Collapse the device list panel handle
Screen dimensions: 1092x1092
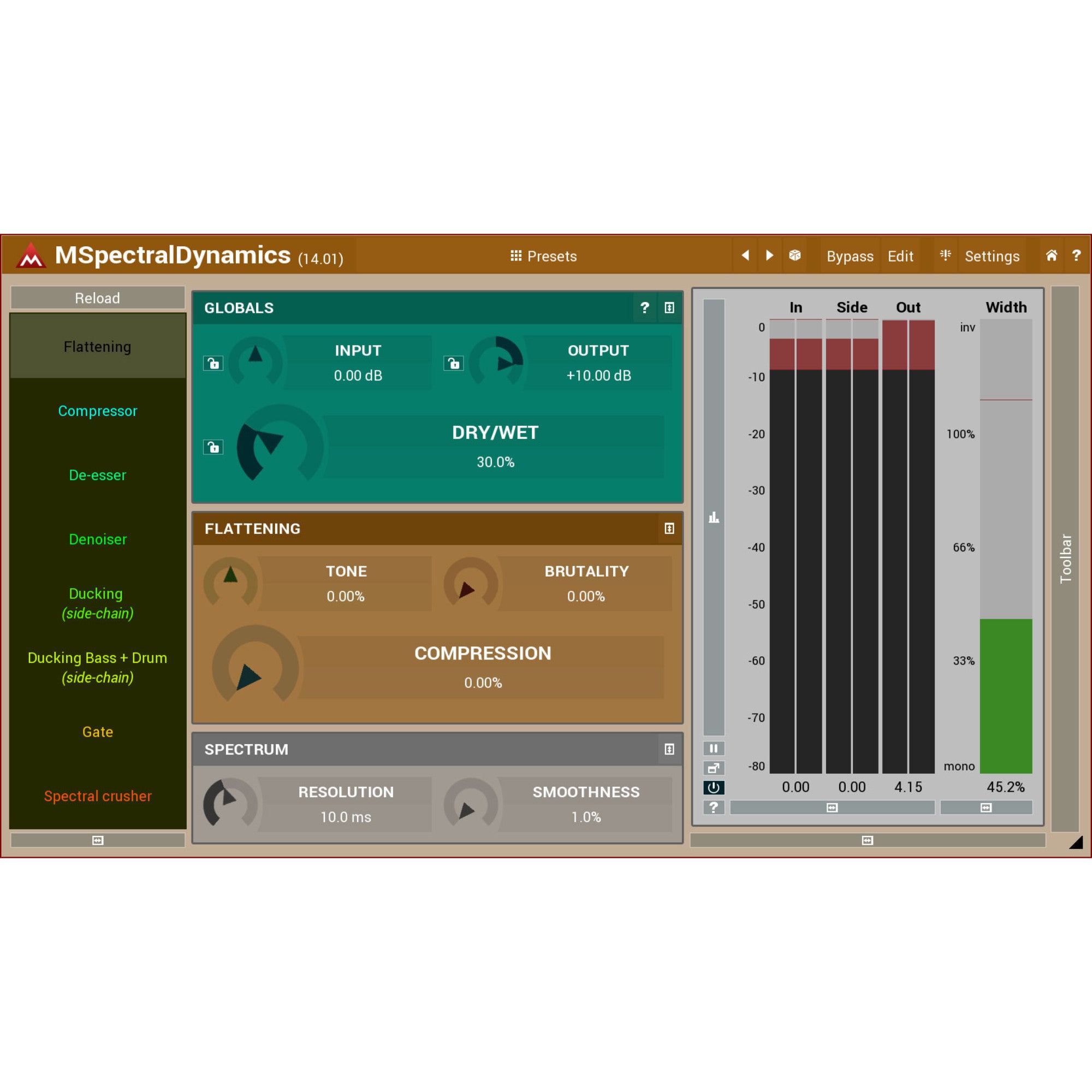point(98,840)
